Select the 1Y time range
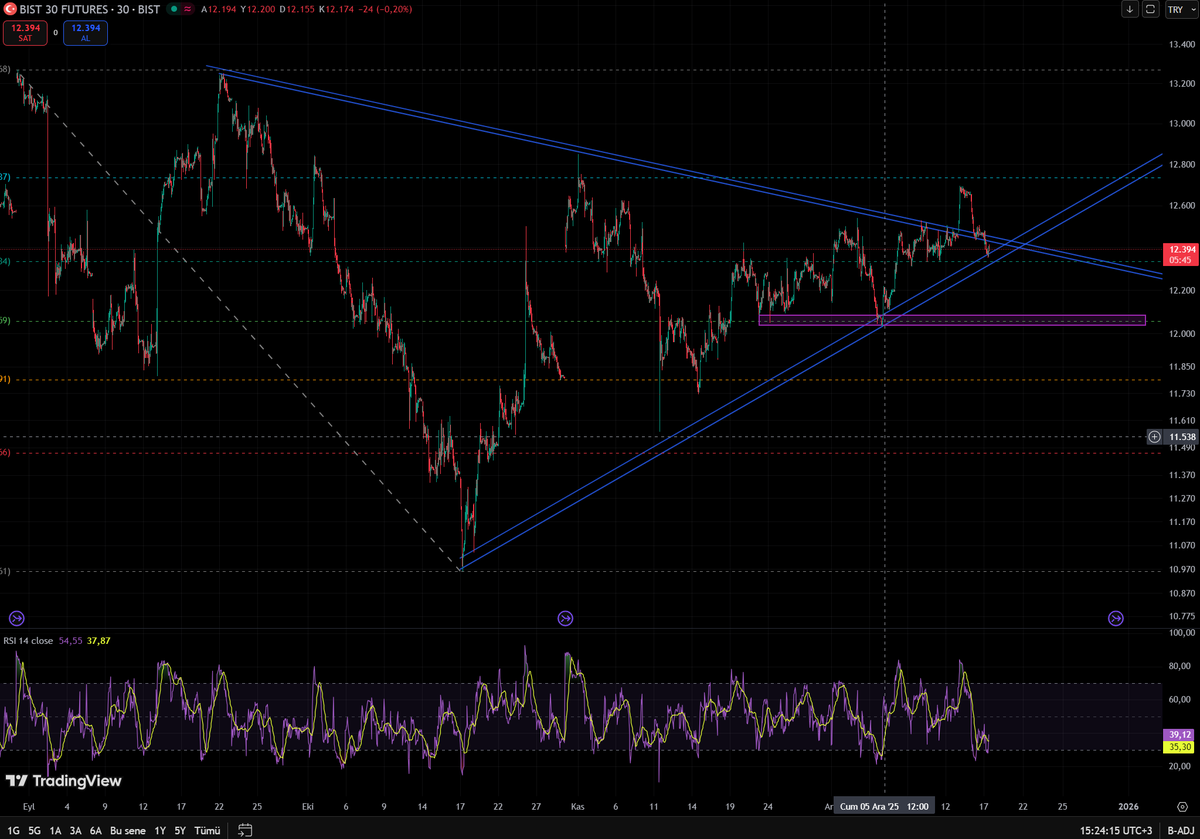This screenshot has width=1200, height=839. pos(160,830)
